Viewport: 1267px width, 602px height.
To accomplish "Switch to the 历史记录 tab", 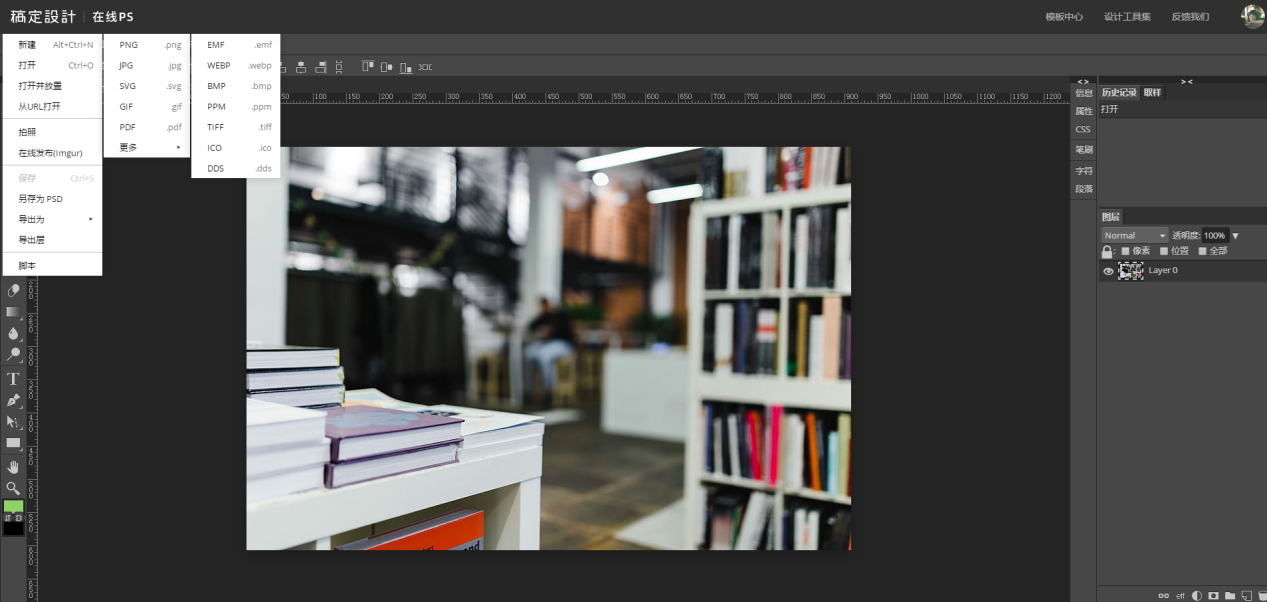I will 1119,93.
